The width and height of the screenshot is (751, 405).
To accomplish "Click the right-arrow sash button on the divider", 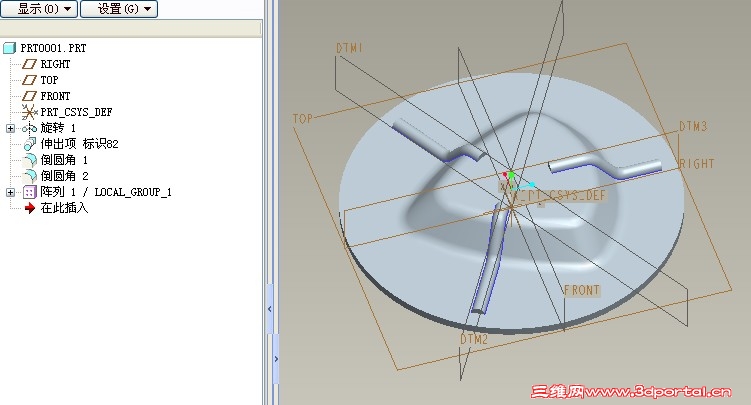I will 276,359.
